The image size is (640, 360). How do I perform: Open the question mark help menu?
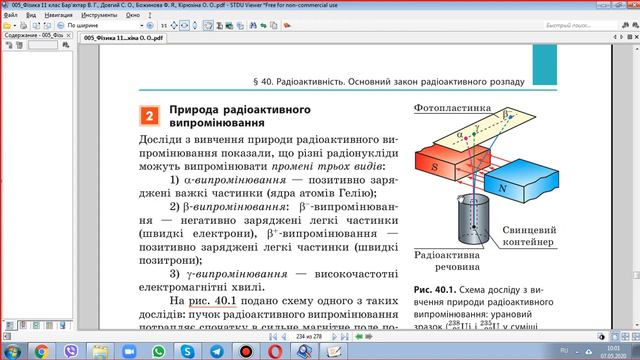(150, 15)
